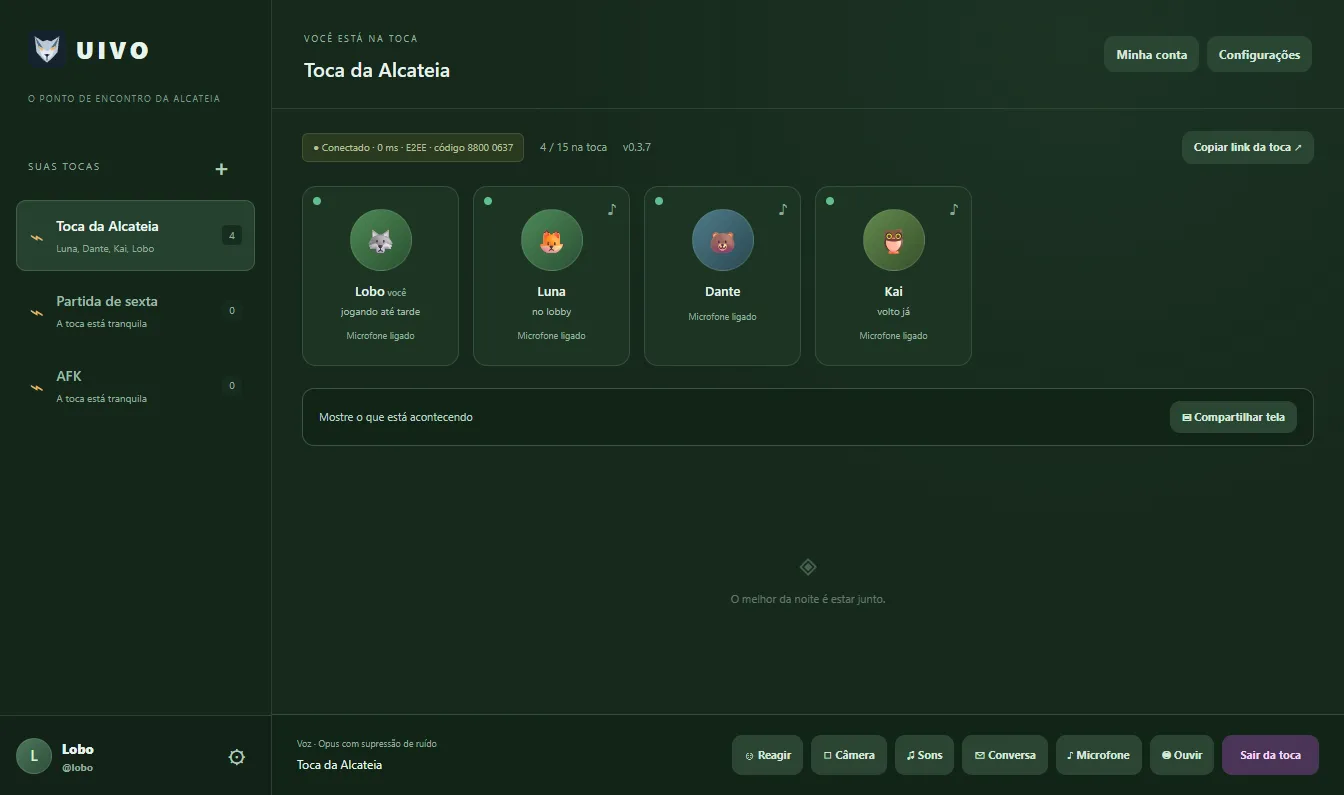
Task: Click the music note on Kai's card
Action: coord(954,209)
